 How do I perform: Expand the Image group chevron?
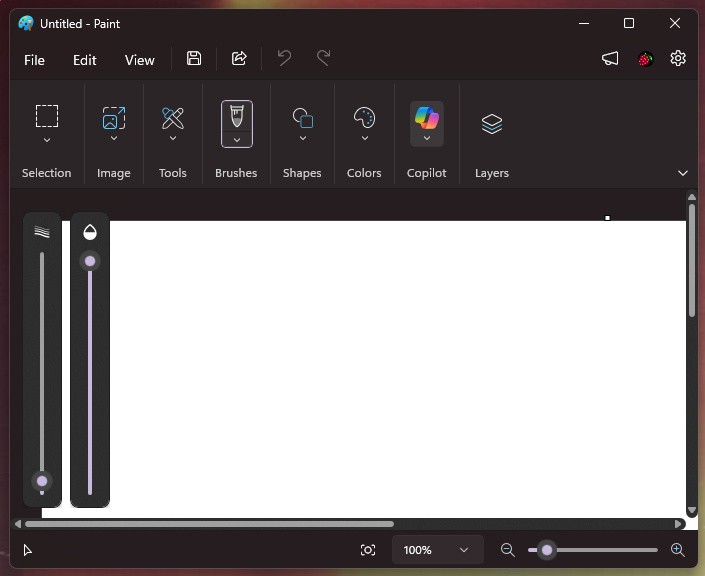114,138
